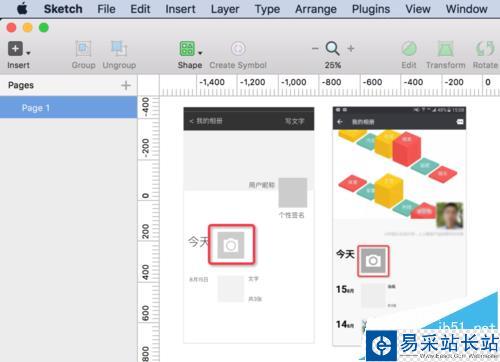Click camera placeholder in the wireframe artboard
The width and height of the screenshot is (500, 362).
pos(231,245)
